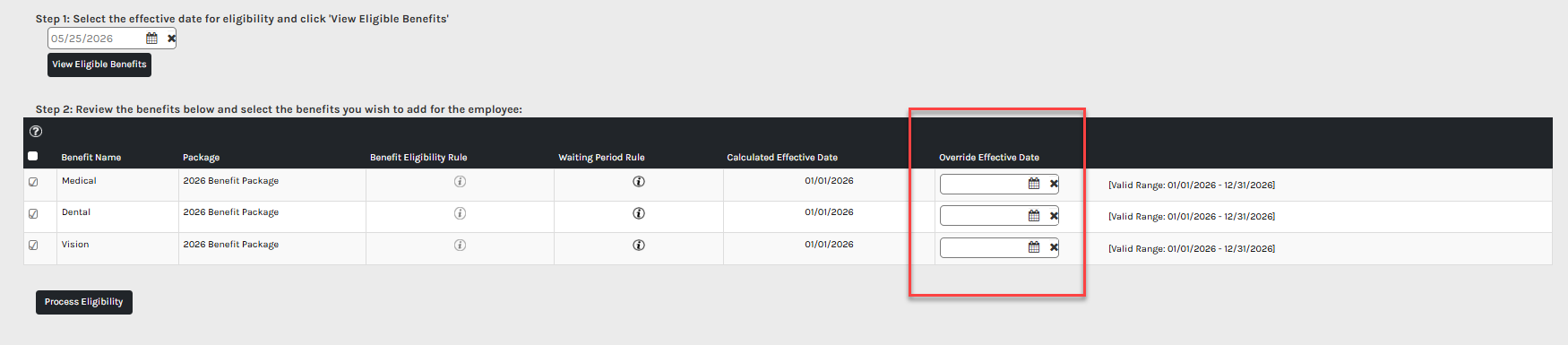Show Medical waiting period rule info
The width and height of the screenshot is (1568, 345).
[639, 181]
